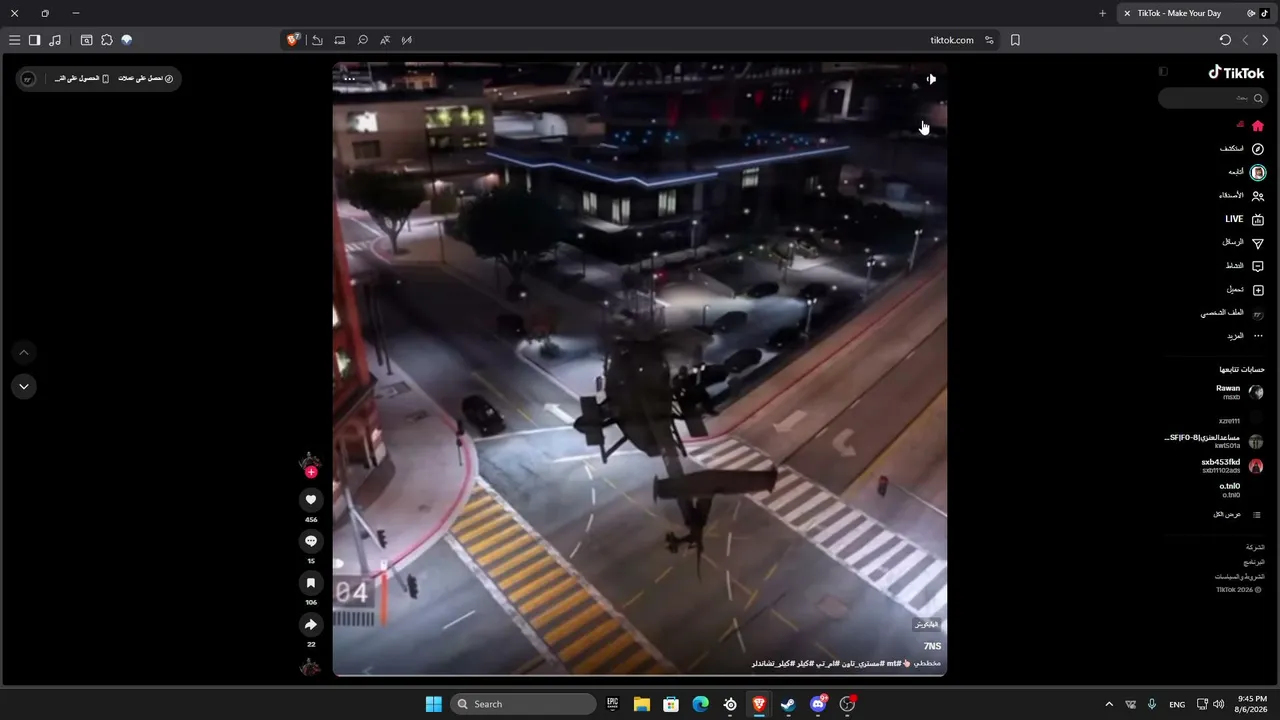Open the Upload plus-square icon
Viewport: 1280px width, 720px height.
pos(1258,290)
